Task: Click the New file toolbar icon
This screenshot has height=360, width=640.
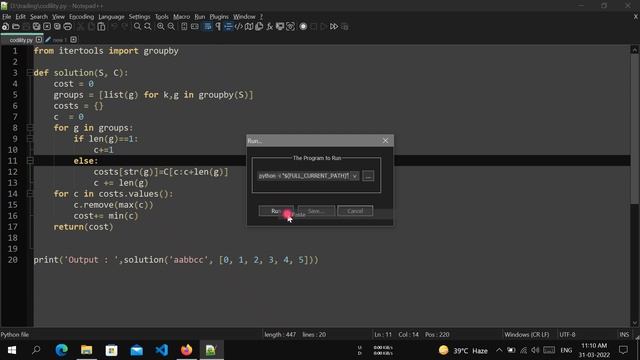Action: point(5,27)
